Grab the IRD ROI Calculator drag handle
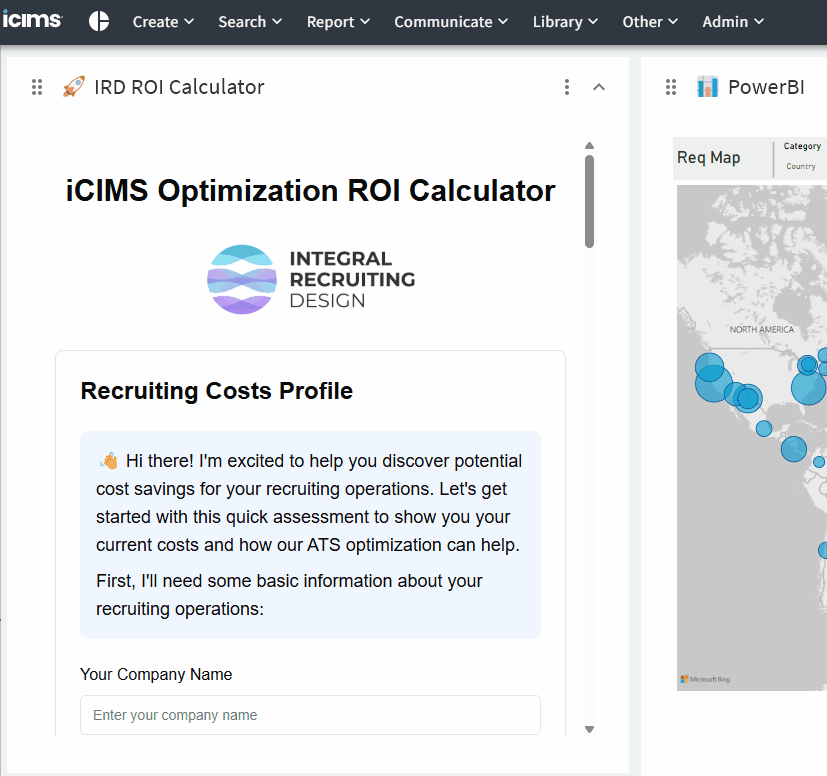 [x=37, y=87]
